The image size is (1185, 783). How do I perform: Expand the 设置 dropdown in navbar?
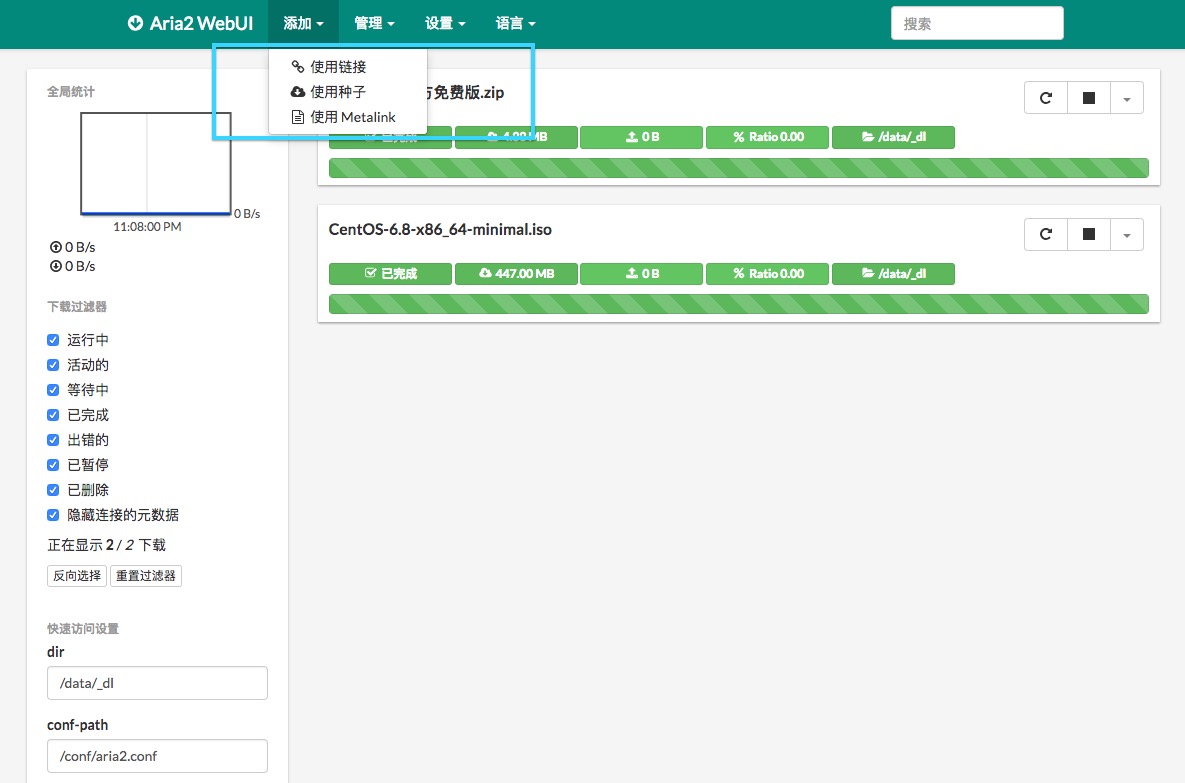pyautogui.click(x=445, y=23)
